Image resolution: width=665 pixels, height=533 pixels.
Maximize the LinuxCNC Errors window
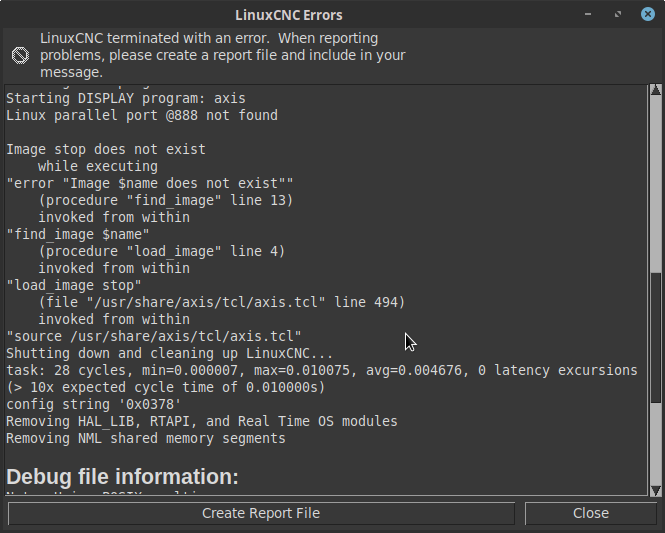pyautogui.click(x=618, y=14)
